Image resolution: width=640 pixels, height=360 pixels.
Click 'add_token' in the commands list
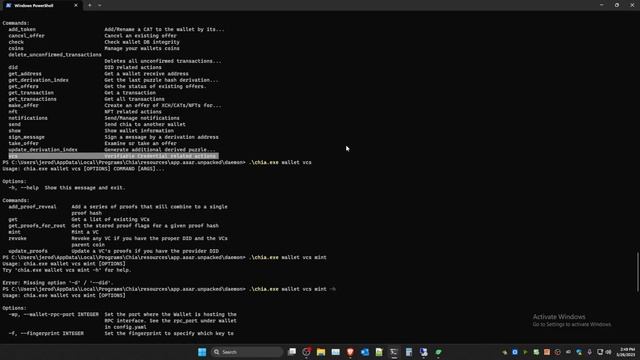(22, 29)
